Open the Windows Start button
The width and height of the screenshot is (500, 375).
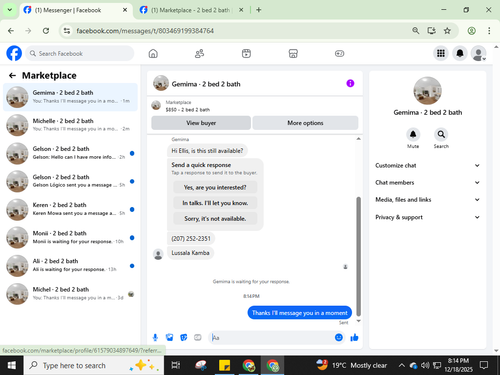pos(11,365)
